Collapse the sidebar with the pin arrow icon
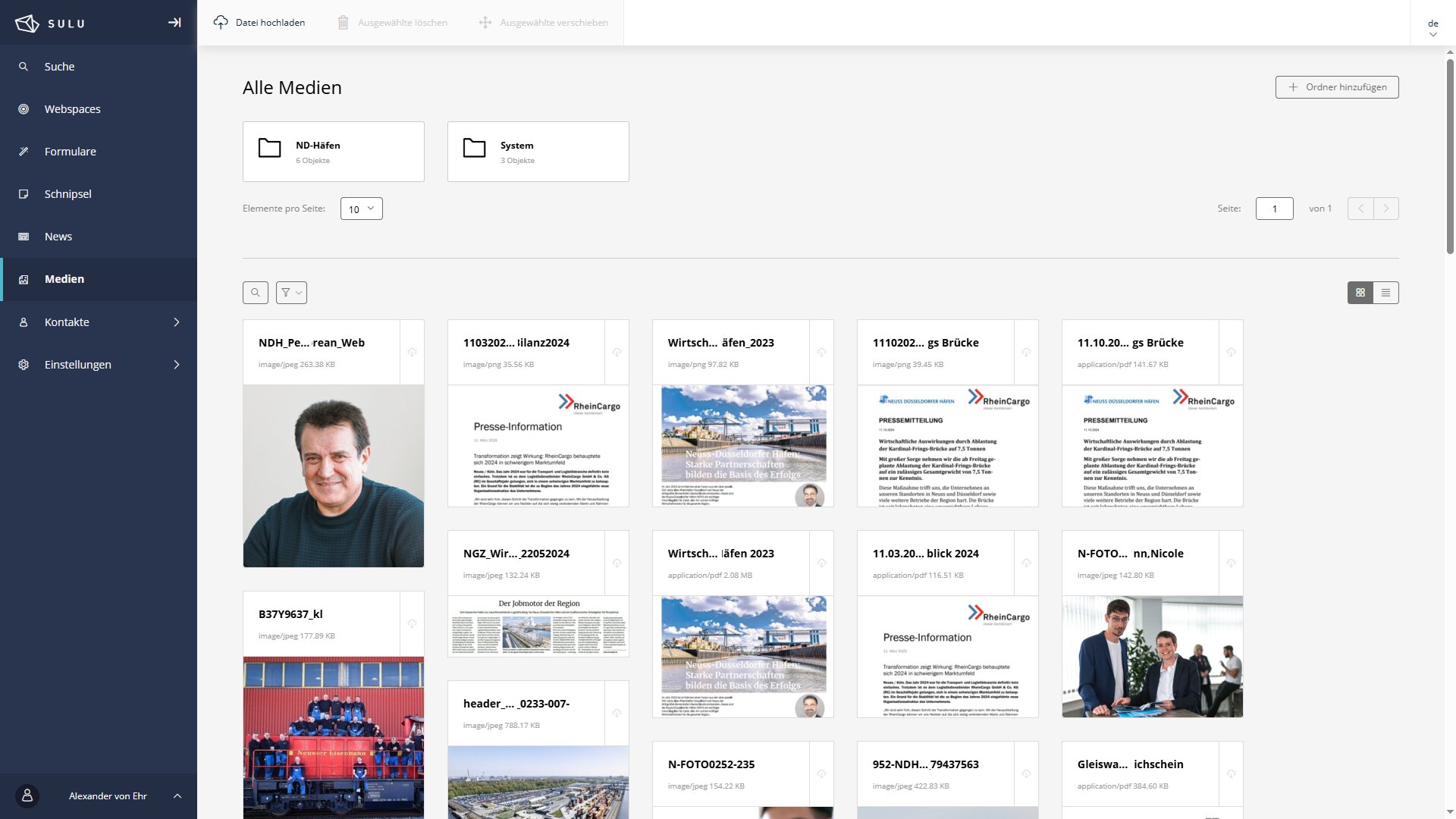 [x=174, y=23]
